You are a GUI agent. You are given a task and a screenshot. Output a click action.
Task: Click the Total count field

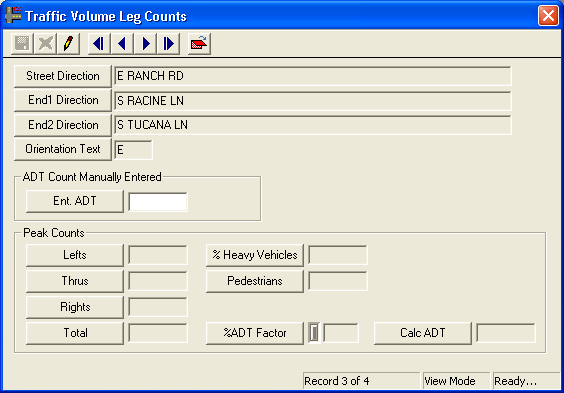tap(158, 333)
